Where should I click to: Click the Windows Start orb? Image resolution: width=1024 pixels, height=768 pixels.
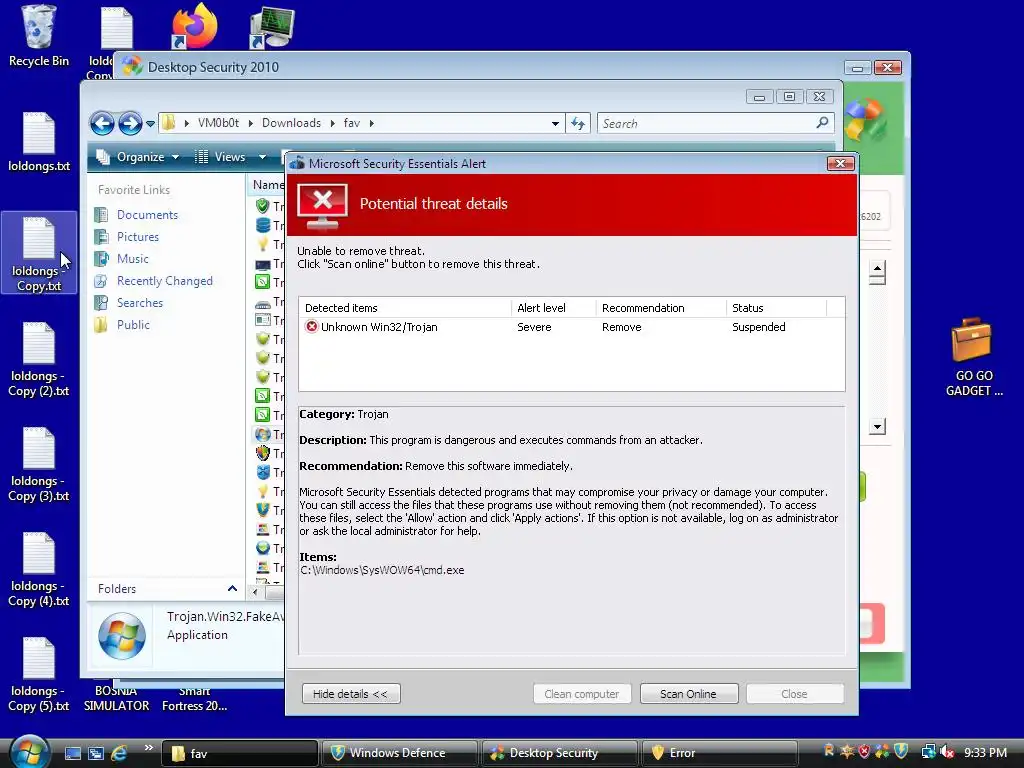[x=29, y=752]
